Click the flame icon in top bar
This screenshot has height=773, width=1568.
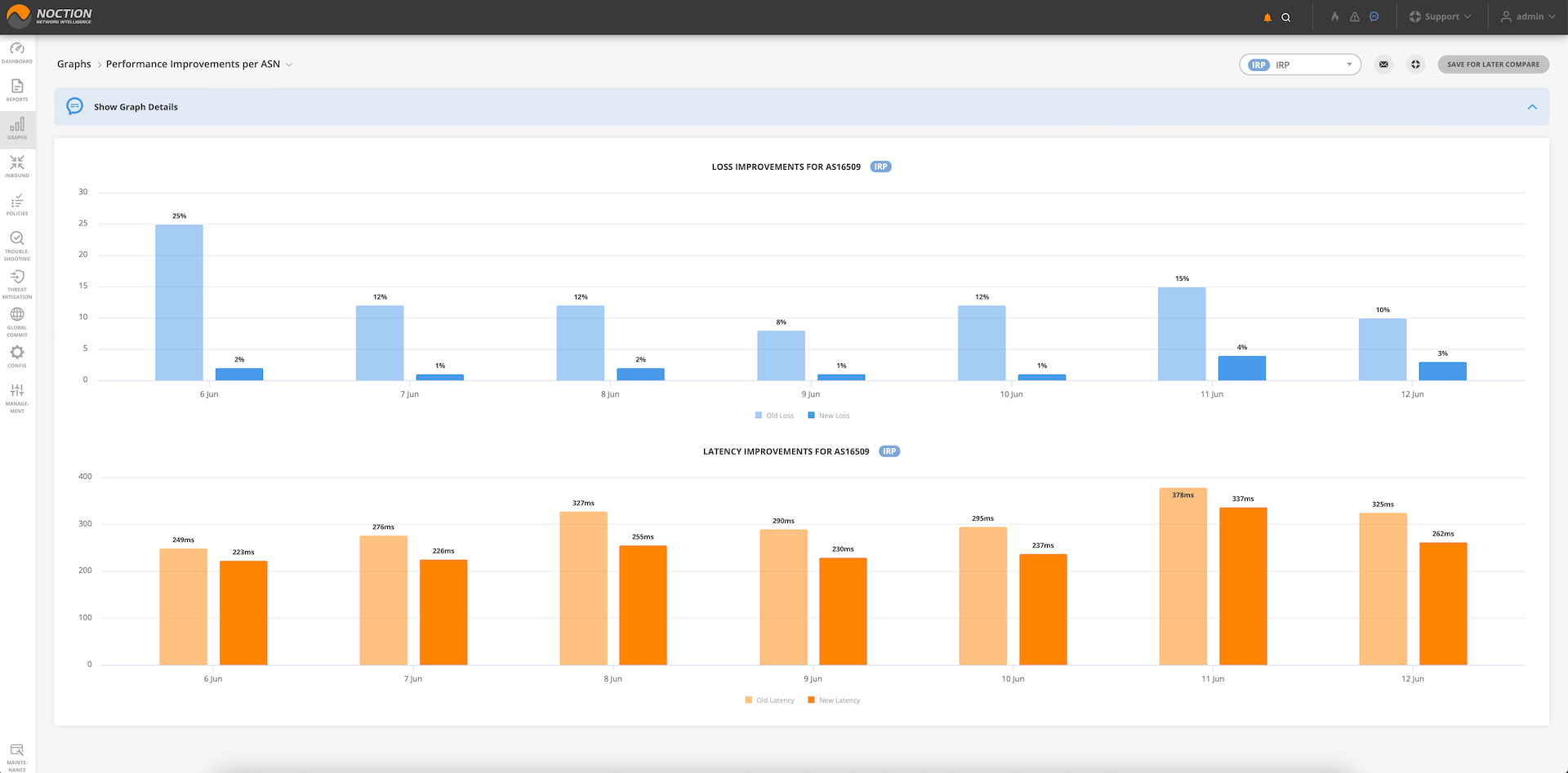tap(1335, 16)
